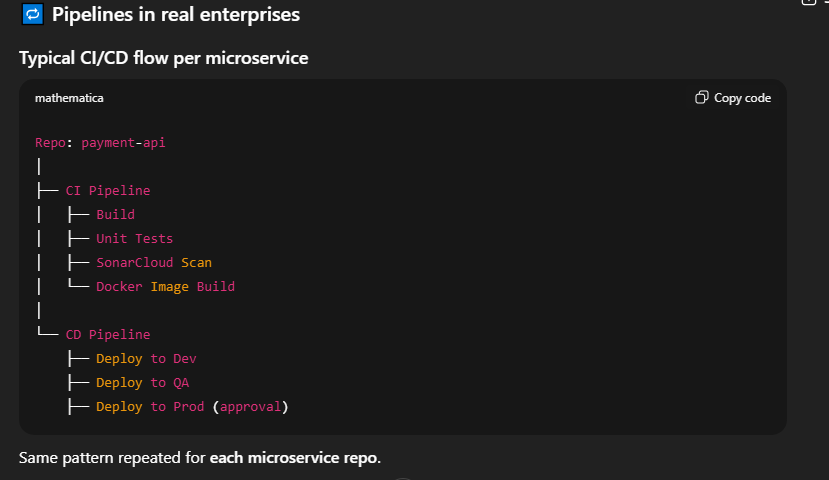Click the payment-api repo name
Viewport: 829px width, 480px height.
(x=123, y=143)
